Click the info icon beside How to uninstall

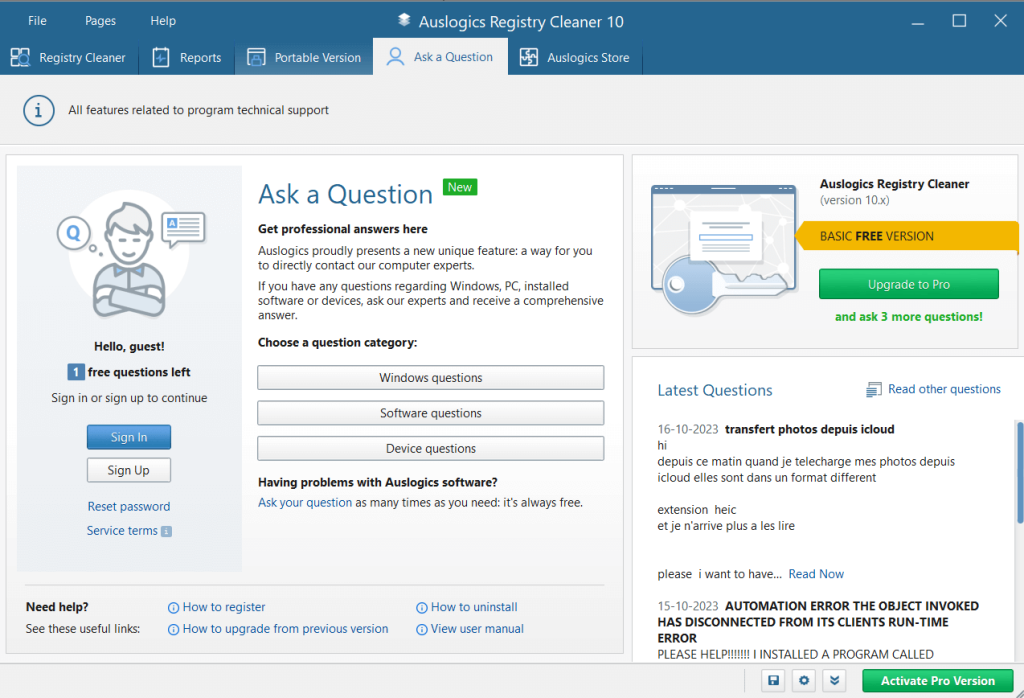(422, 608)
